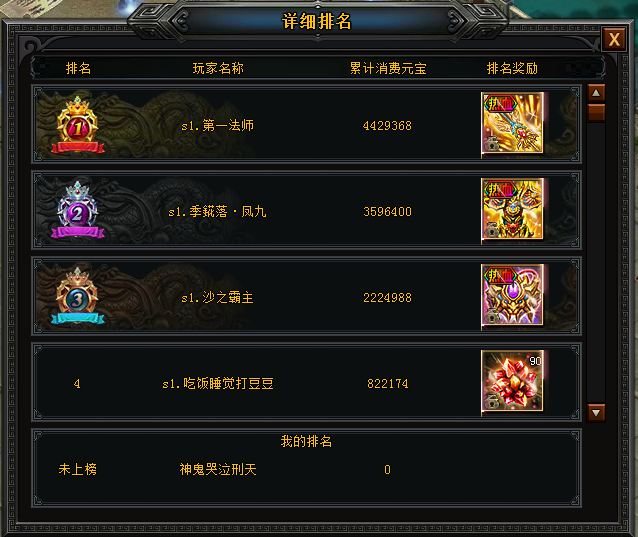This screenshot has width=638, height=537.
Task: Select player name s1.沙之霸主
Action: [x=217, y=297]
